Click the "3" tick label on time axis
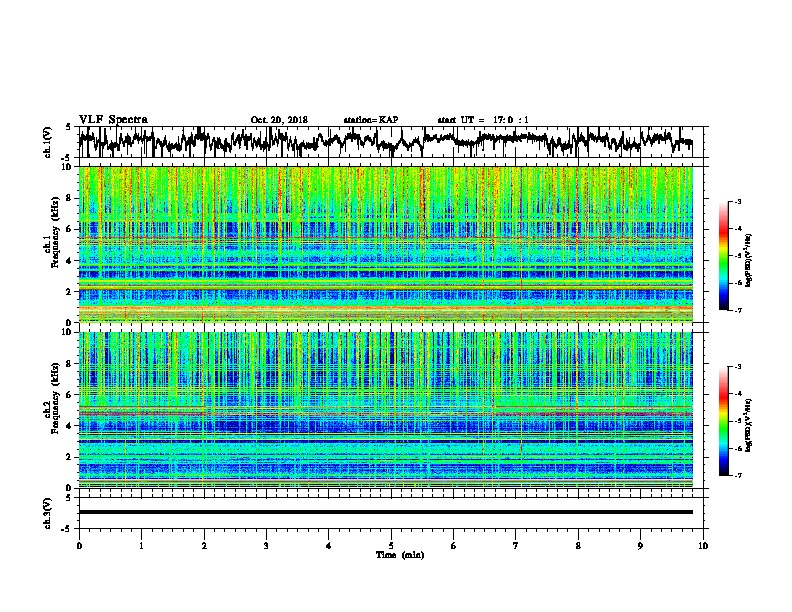The image size is (792, 612). coord(266,546)
